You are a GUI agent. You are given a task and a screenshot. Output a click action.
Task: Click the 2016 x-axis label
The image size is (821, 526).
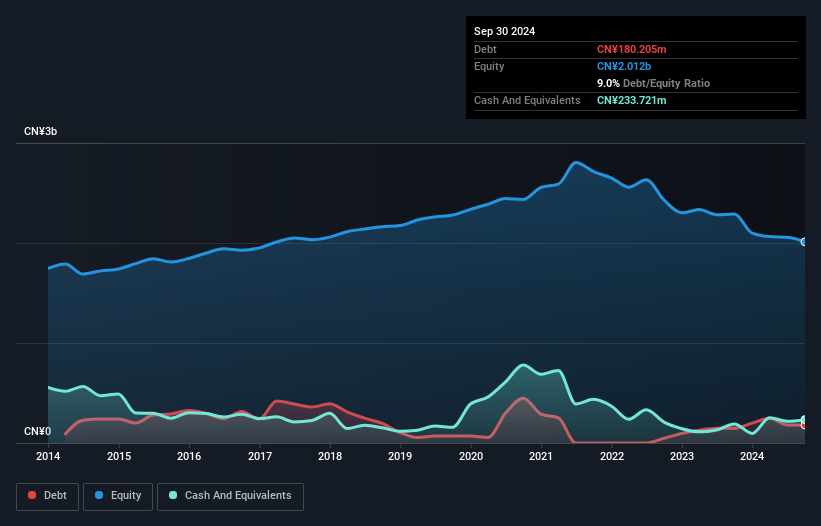coord(189,456)
